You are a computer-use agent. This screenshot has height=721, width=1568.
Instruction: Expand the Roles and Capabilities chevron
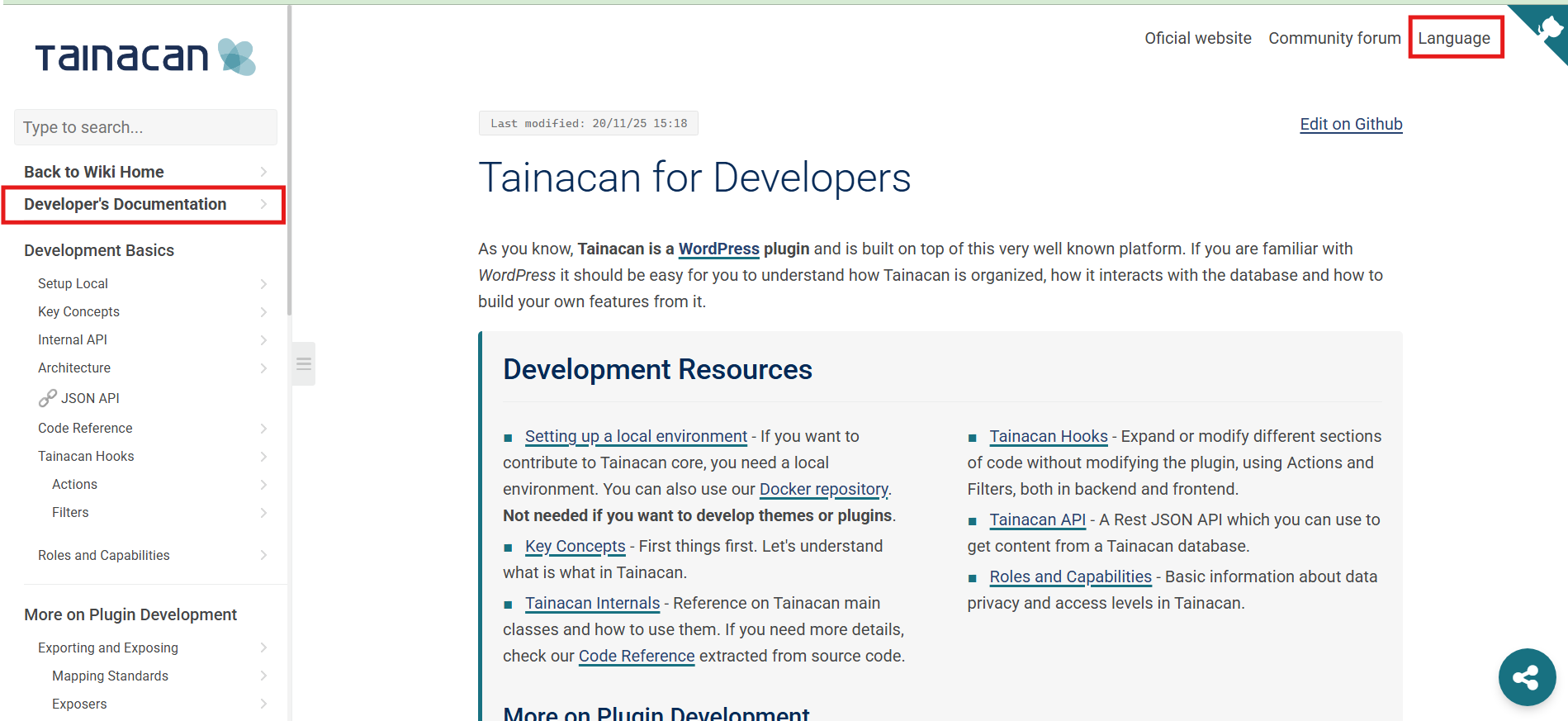click(263, 556)
